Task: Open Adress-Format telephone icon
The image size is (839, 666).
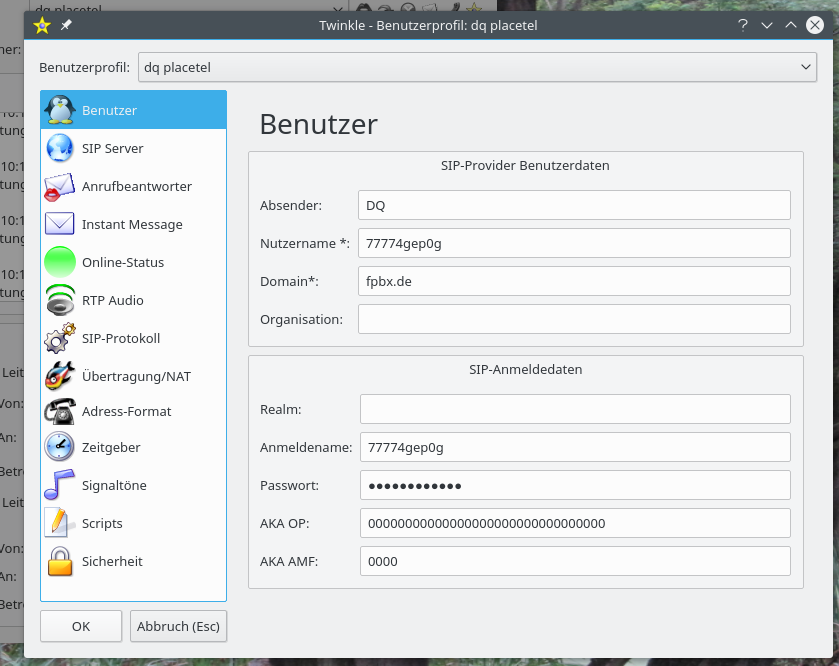Action: coord(59,412)
